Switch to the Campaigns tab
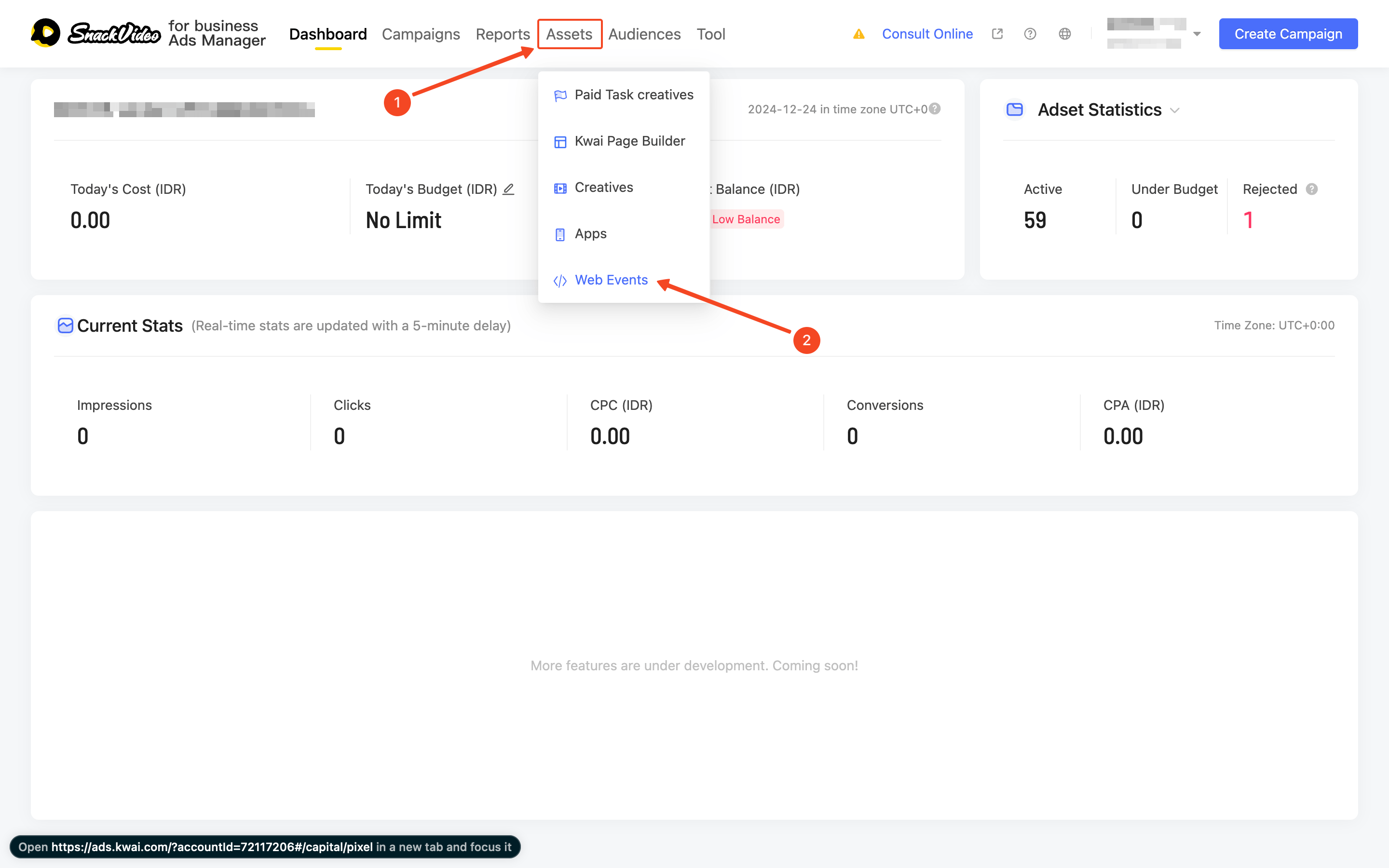Screen dimensions: 1389x868 pyautogui.click(x=421, y=34)
